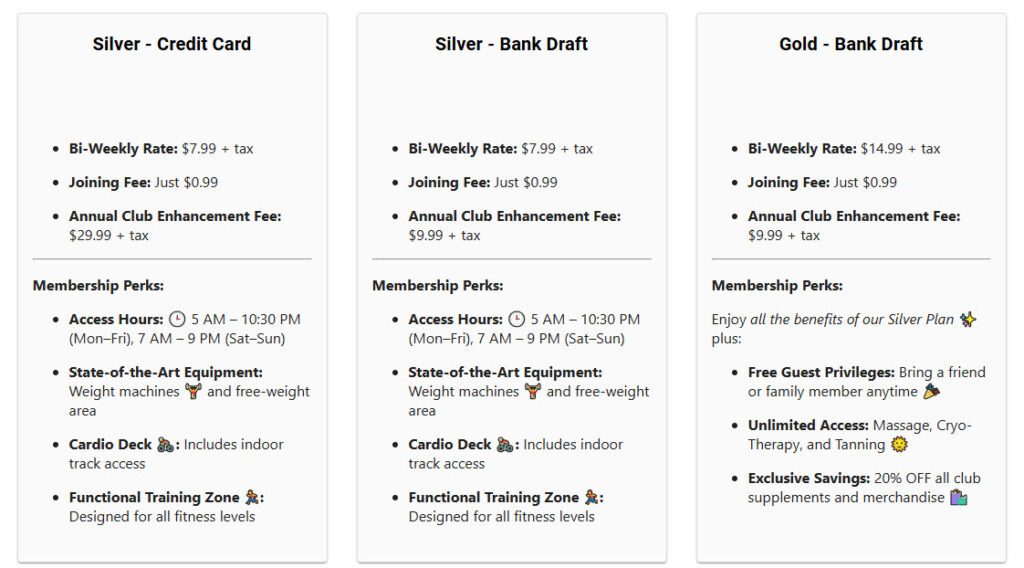Click the clock icon in Silver Bank Draft card
This screenshot has width=1024, height=568.
tap(517, 320)
